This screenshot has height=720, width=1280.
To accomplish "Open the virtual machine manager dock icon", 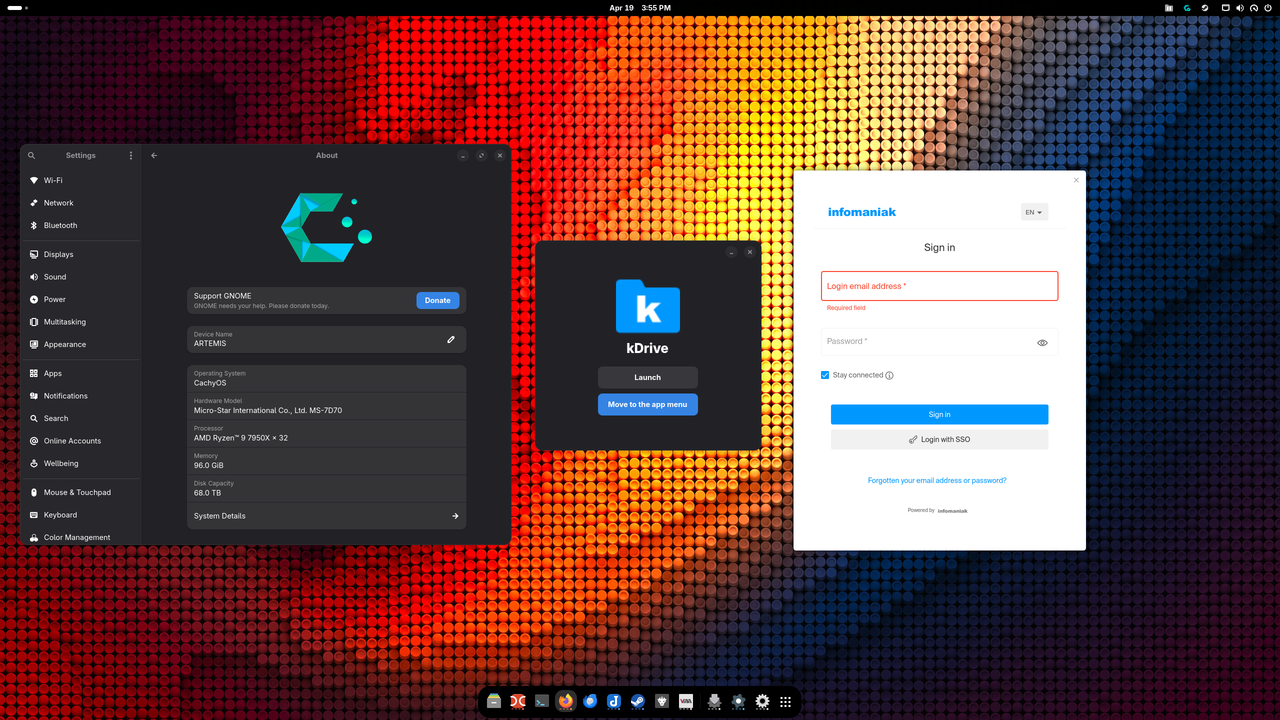I will coord(686,702).
